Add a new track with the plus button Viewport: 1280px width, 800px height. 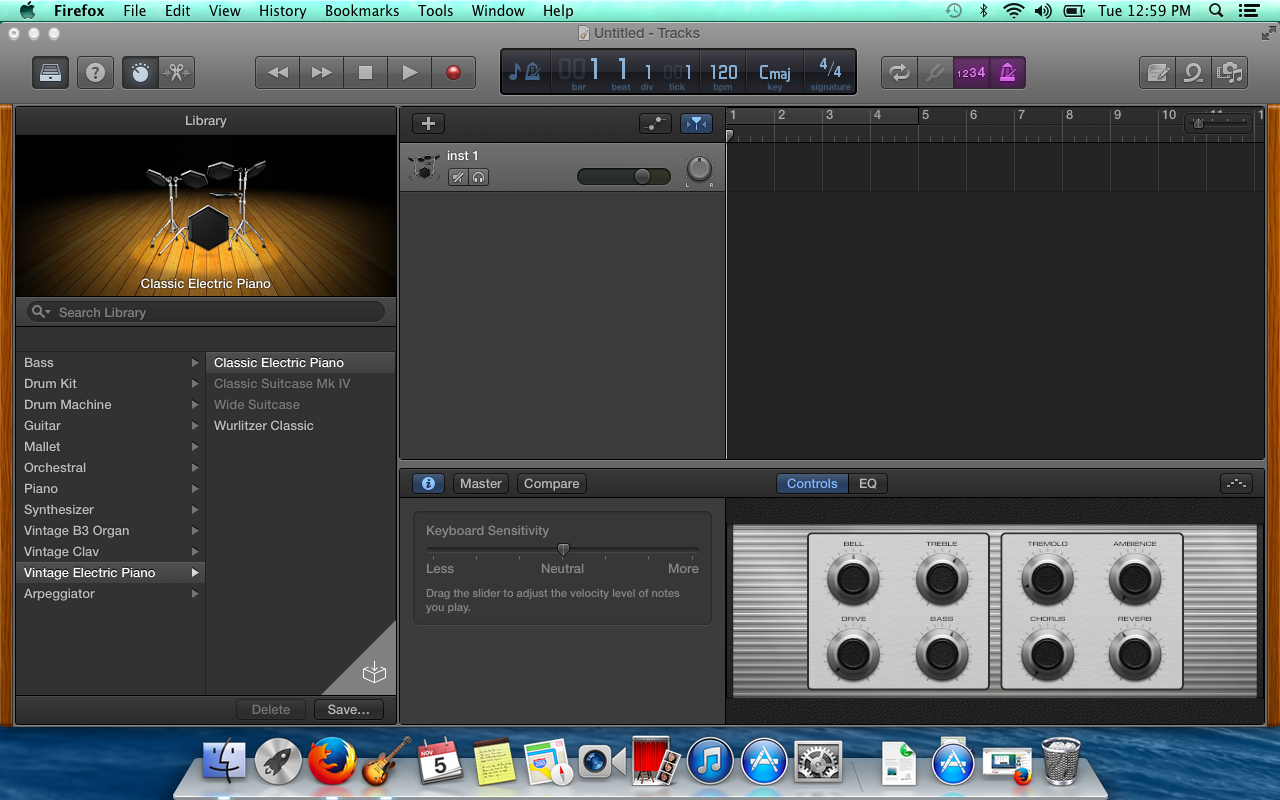428,123
